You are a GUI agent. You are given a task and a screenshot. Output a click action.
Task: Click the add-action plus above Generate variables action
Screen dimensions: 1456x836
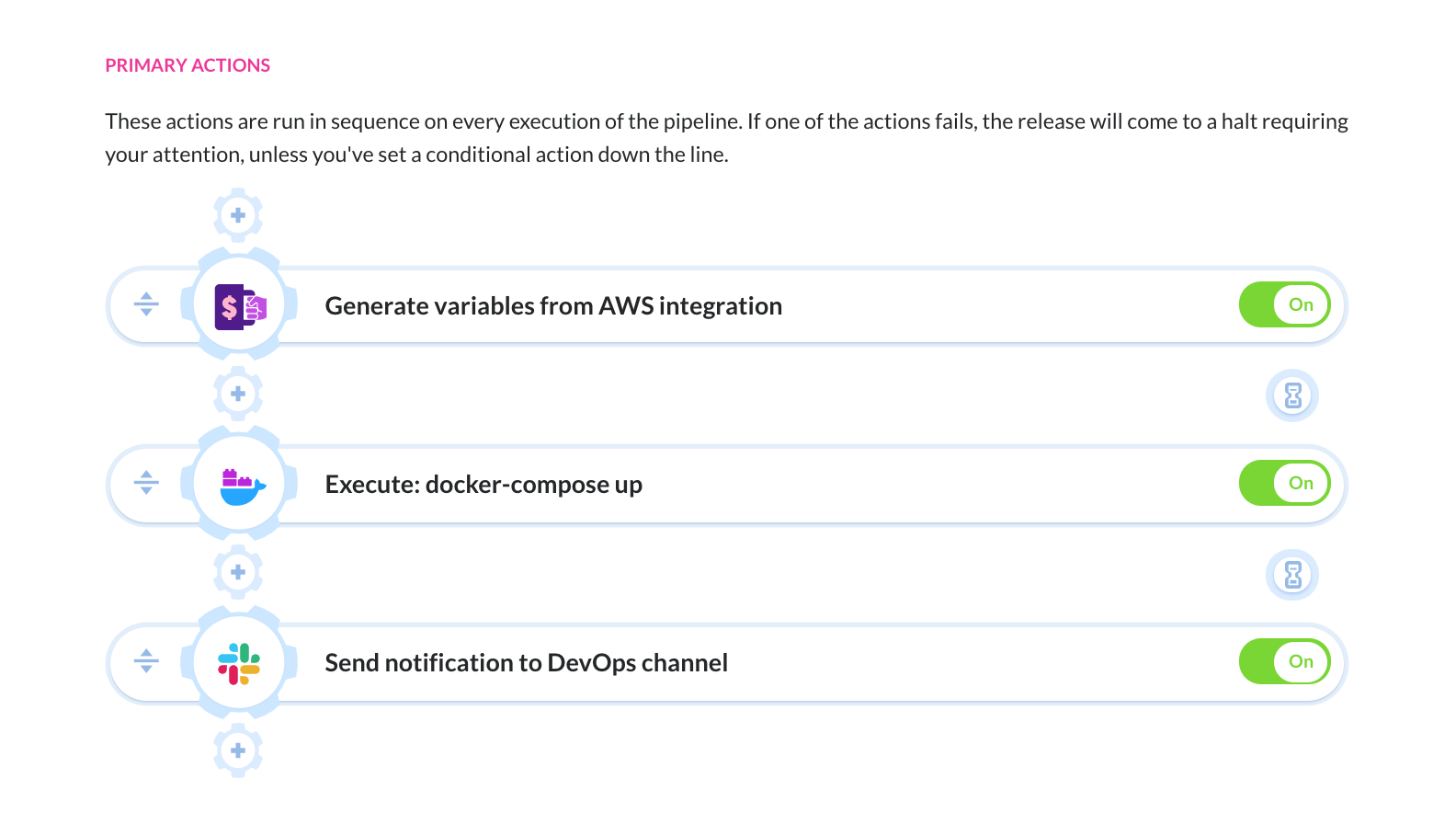point(238,215)
